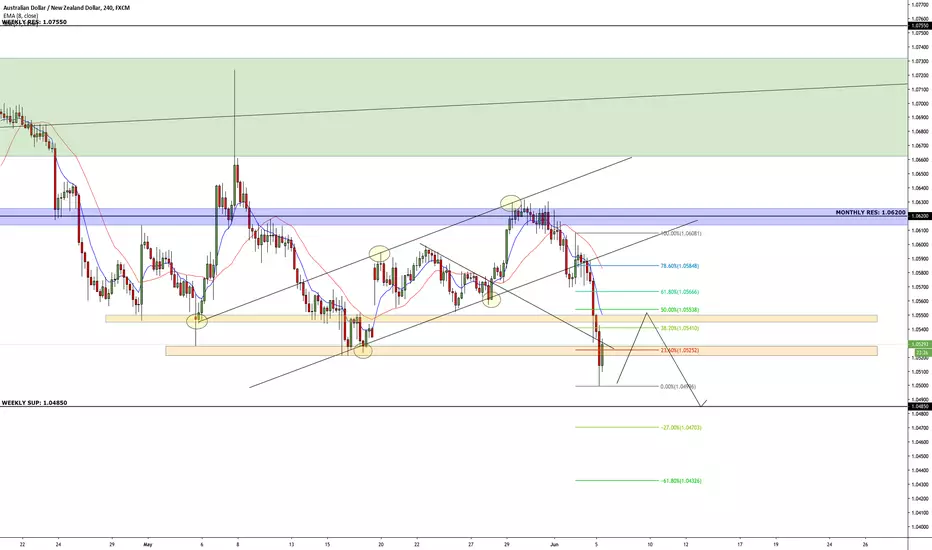Screen dimensions: 932x550
Task: Click the 23.60% (1.05252) Fibonacci label
Action: coord(680,350)
